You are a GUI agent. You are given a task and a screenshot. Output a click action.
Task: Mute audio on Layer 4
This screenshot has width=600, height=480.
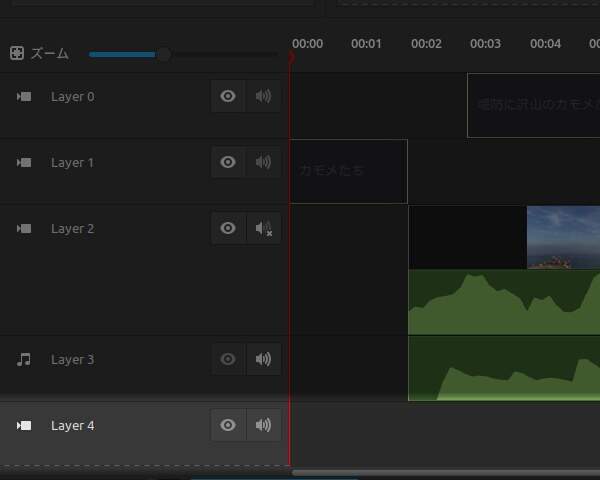click(263, 426)
